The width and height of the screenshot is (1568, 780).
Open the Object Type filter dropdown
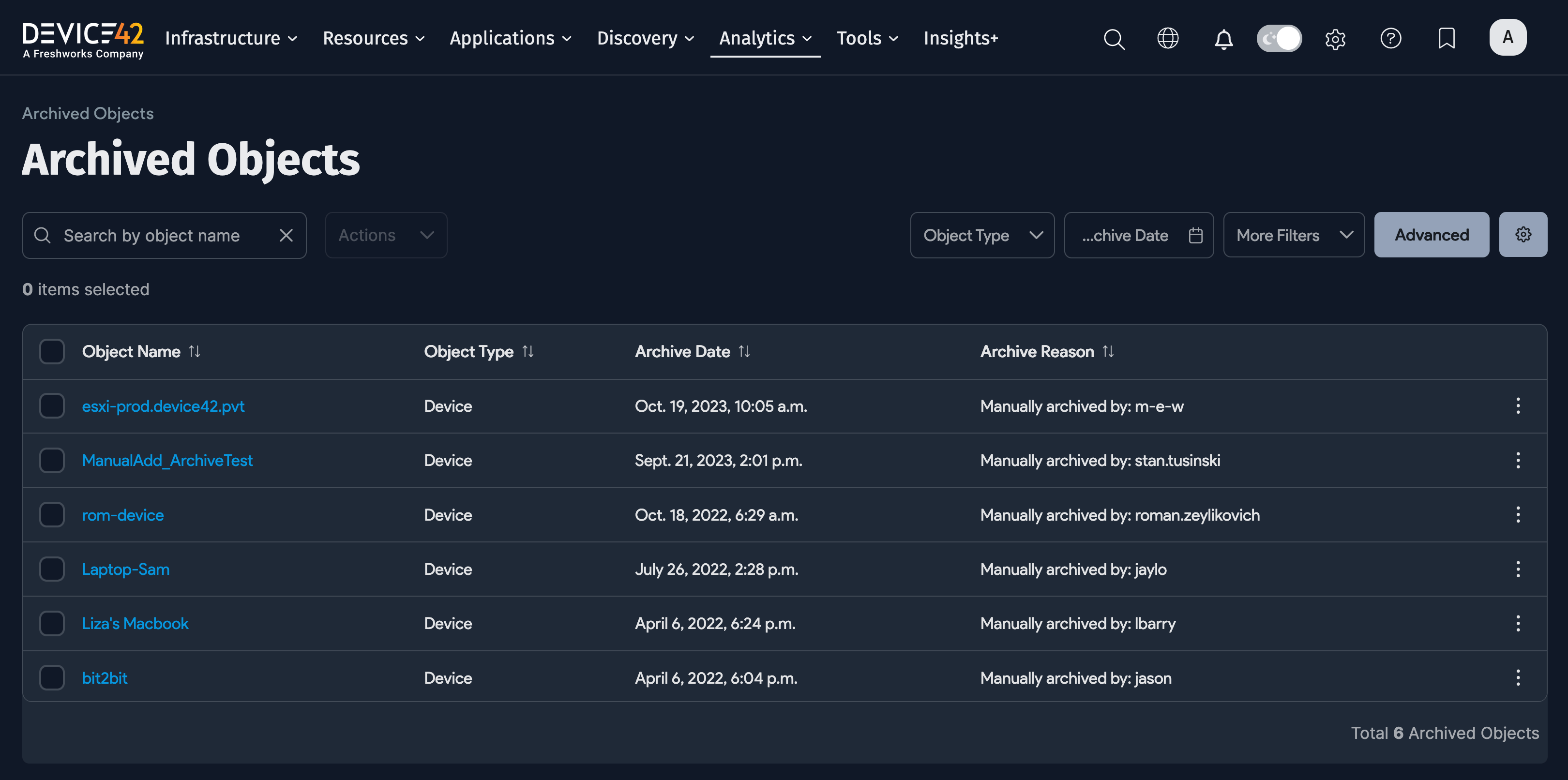click(x=982, y=235)
